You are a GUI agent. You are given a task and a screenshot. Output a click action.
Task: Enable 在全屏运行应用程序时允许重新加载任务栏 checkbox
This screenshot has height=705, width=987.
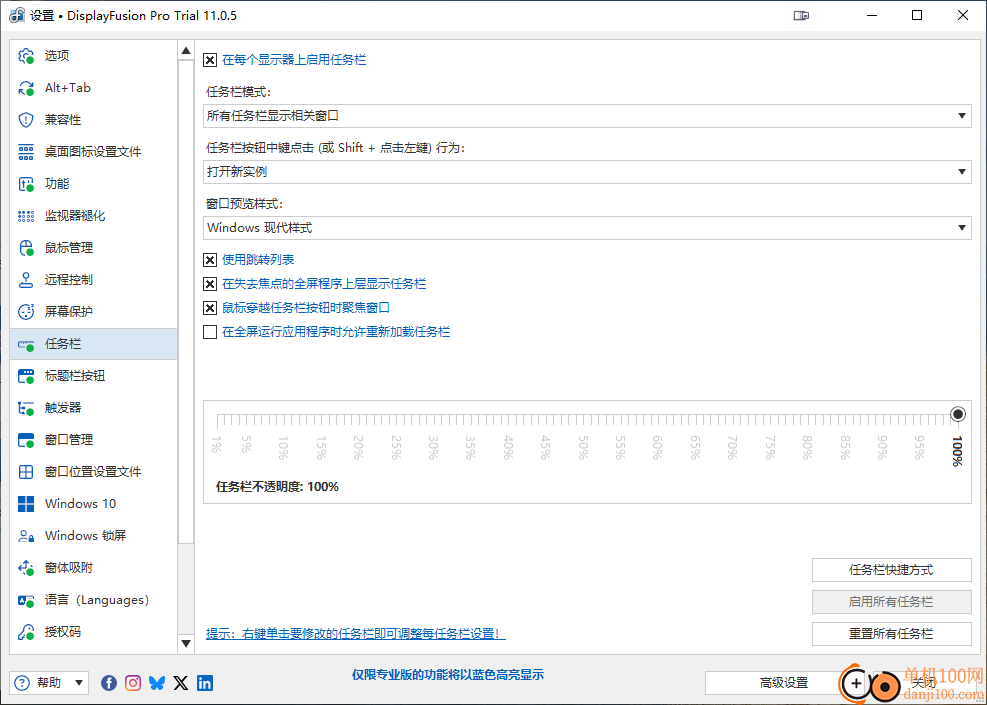click(210, 332)
